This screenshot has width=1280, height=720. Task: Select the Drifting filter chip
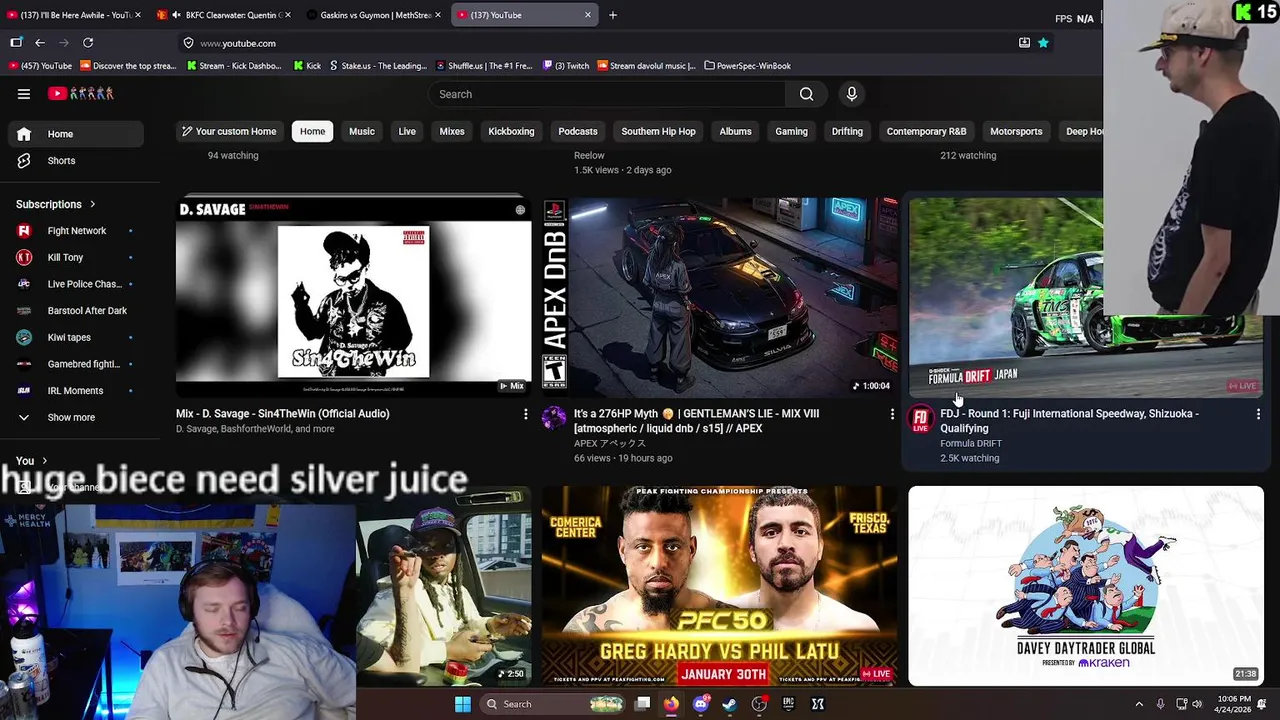tap(847, 131)
